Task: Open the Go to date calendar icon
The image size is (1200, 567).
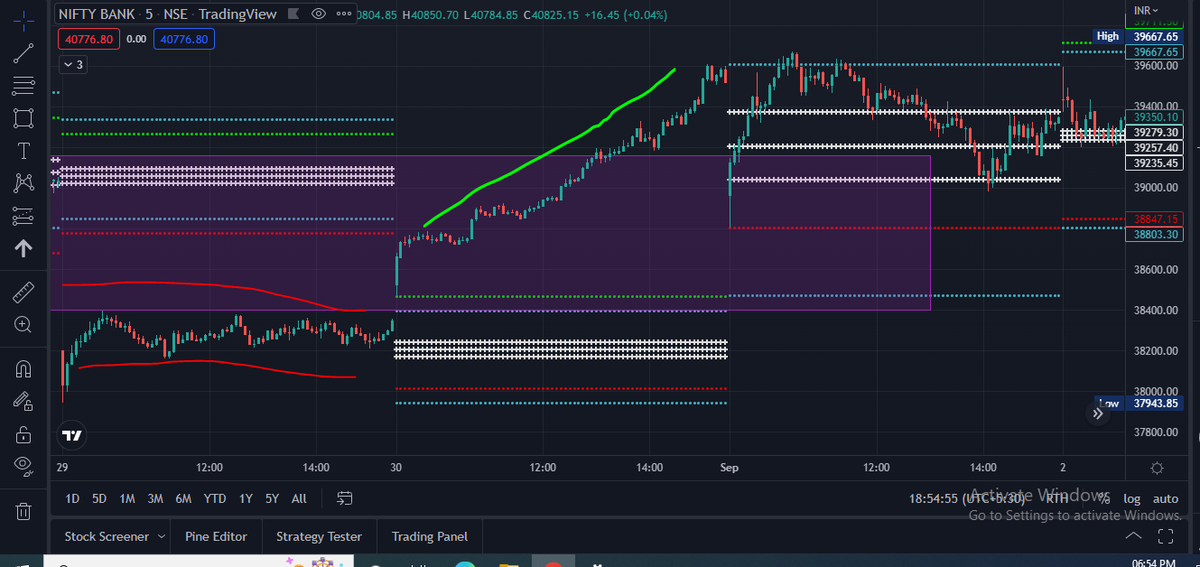Action: pos(345,498)
